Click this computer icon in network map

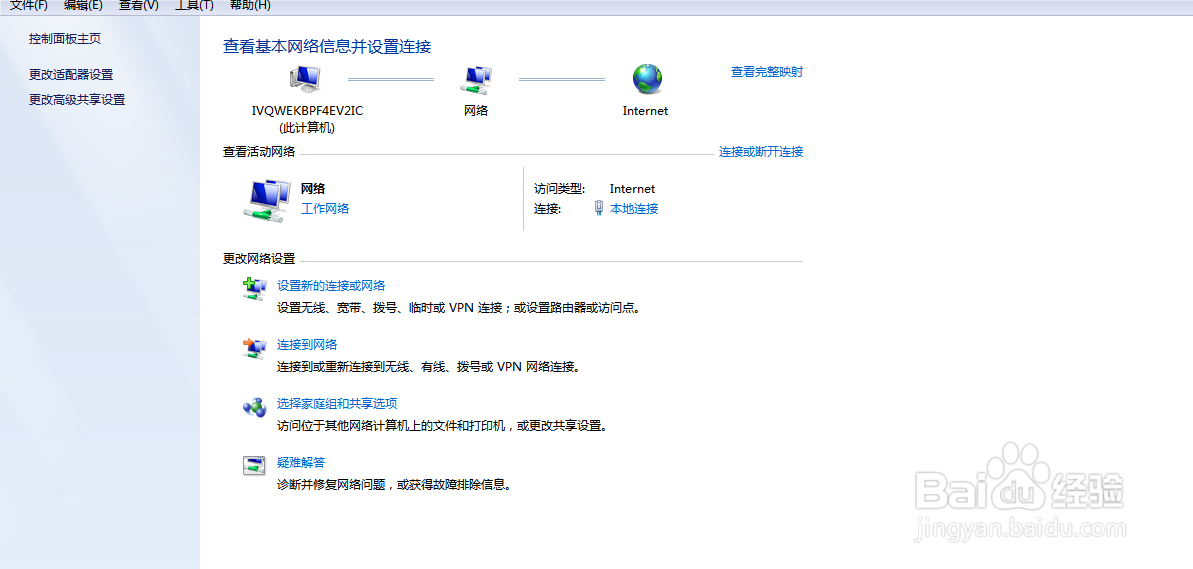coord(306,78)
